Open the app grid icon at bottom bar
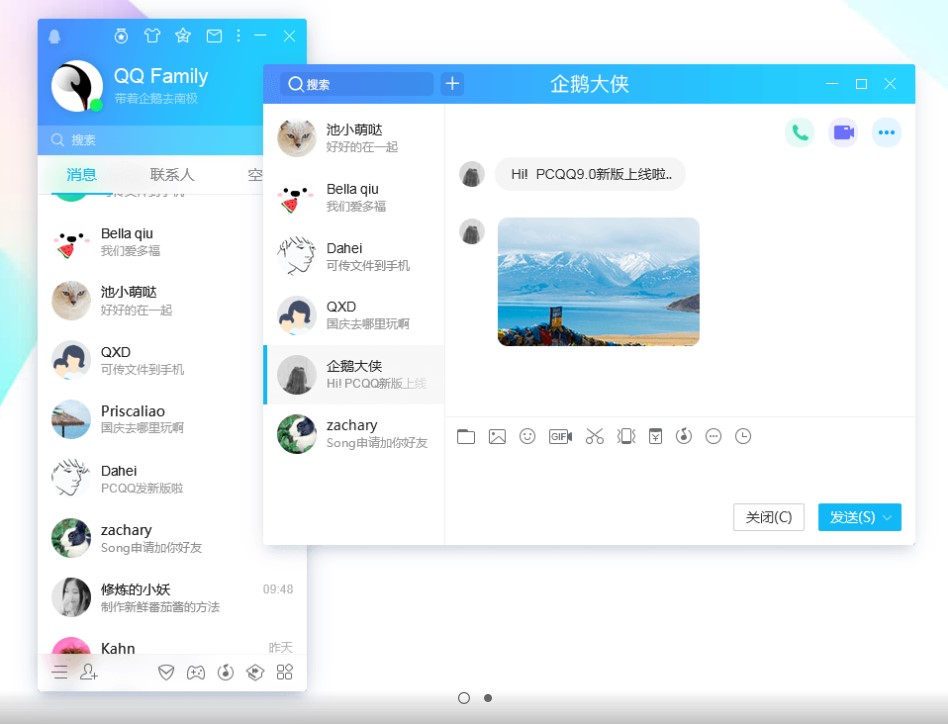 coord(285,672)
